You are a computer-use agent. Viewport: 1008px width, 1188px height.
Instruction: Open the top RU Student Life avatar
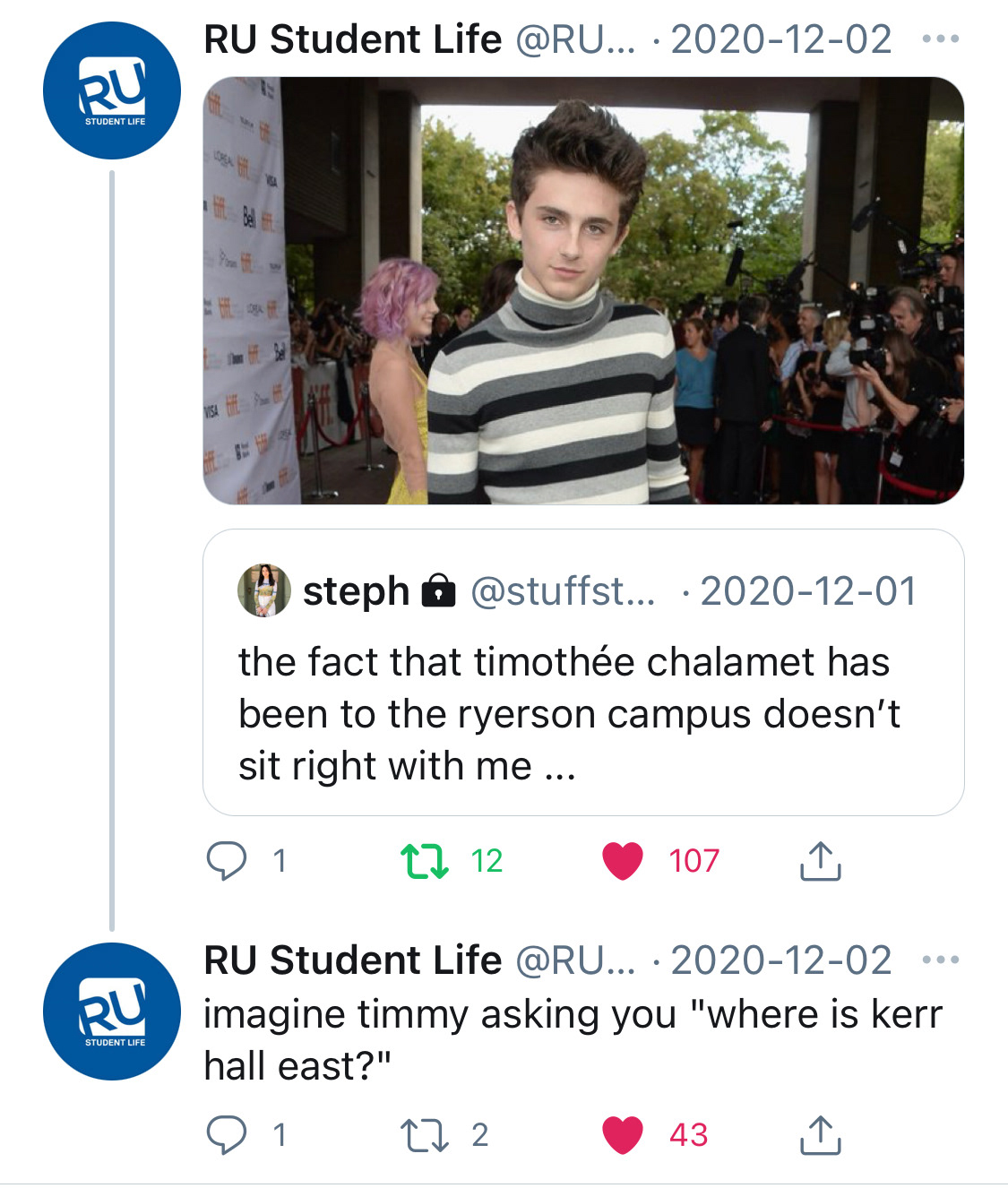point(112,90)
